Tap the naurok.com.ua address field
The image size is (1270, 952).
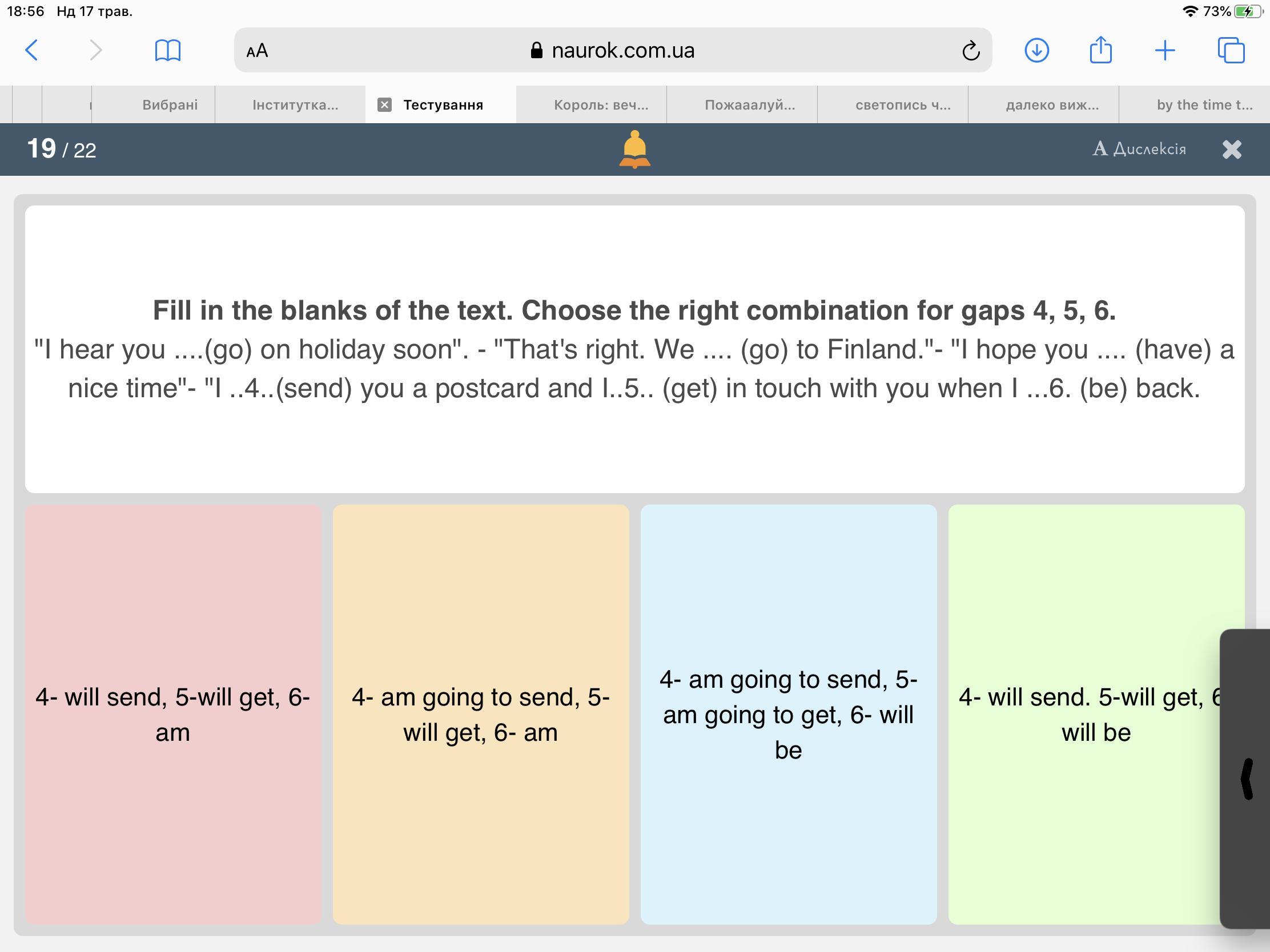(x=623, y=50)
